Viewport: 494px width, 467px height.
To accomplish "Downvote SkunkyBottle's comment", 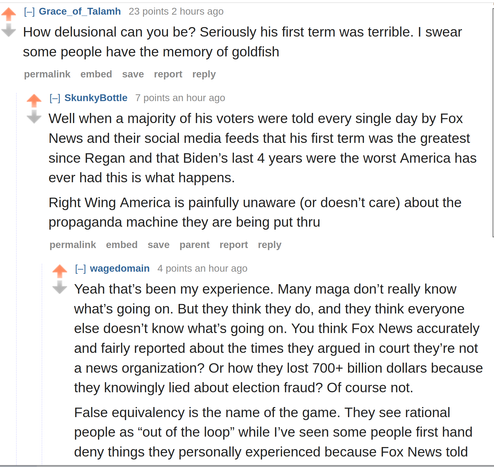I will point(34,117).
